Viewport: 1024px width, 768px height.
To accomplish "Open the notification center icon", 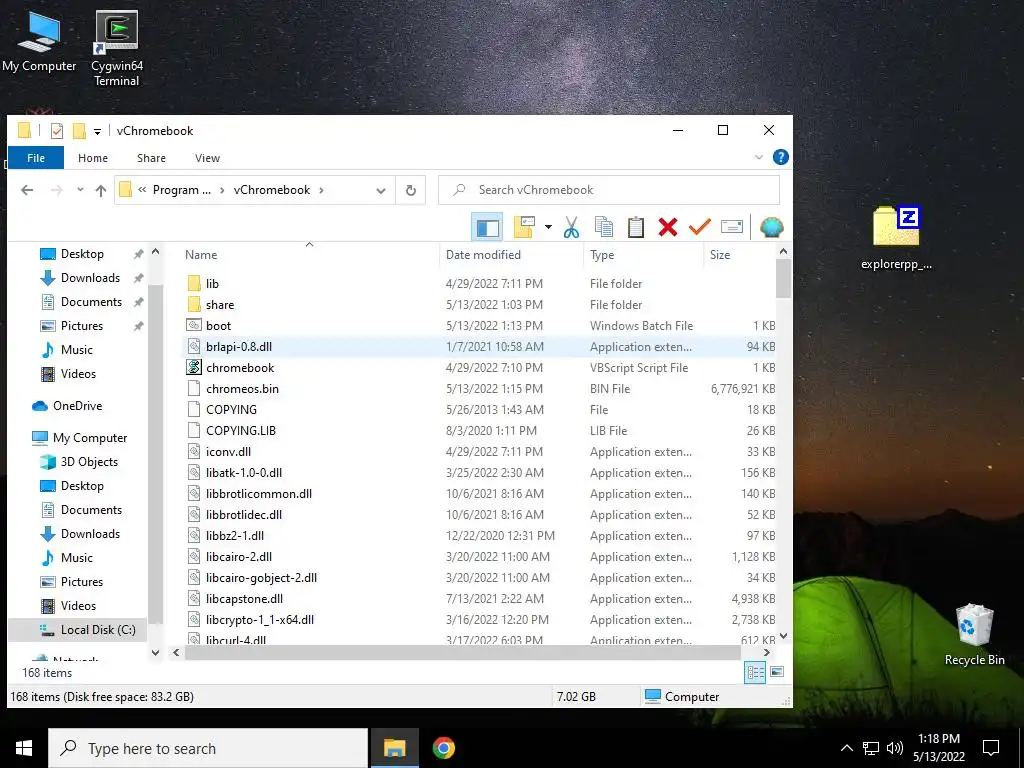I will click(991, 748).
